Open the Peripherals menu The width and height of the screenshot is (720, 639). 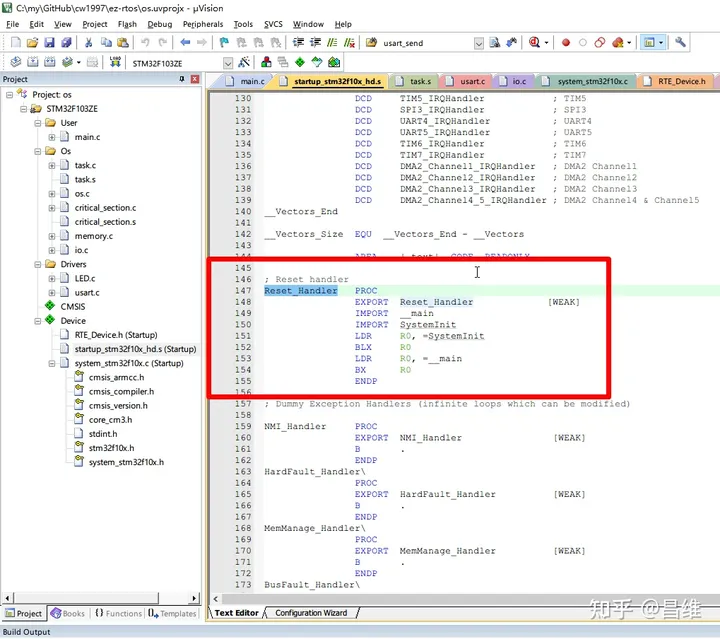pos(202,24)
